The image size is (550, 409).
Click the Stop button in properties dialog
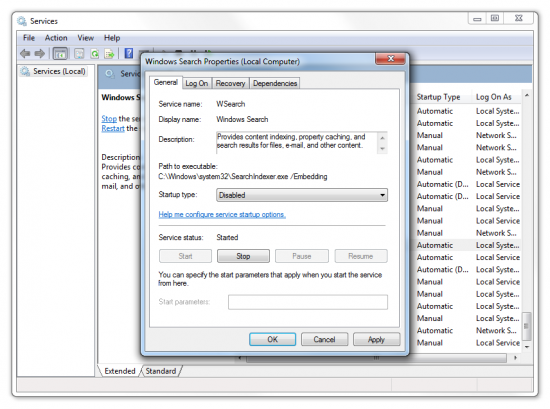point(243,256)
